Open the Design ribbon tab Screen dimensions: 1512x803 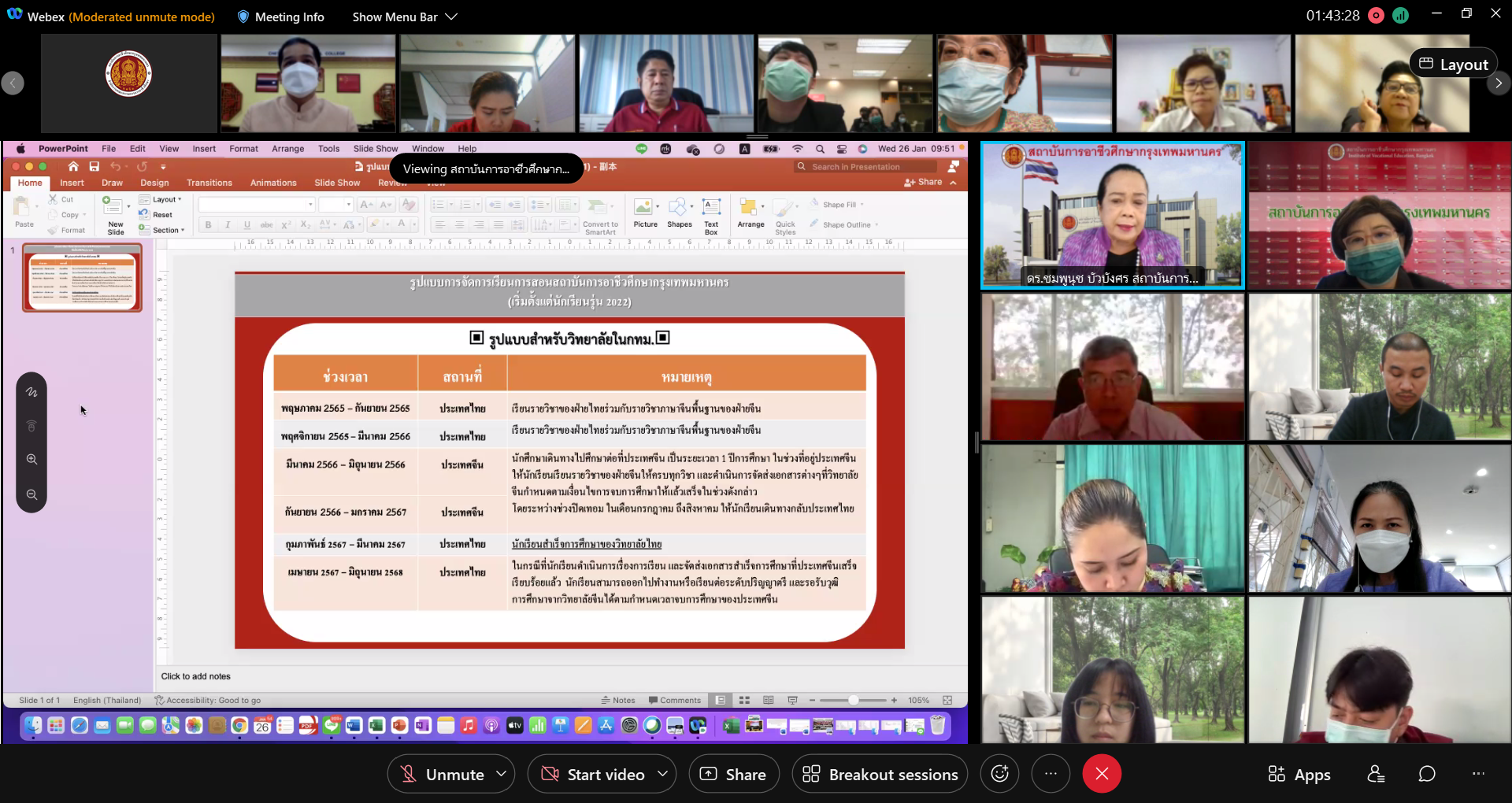point(154,183)
